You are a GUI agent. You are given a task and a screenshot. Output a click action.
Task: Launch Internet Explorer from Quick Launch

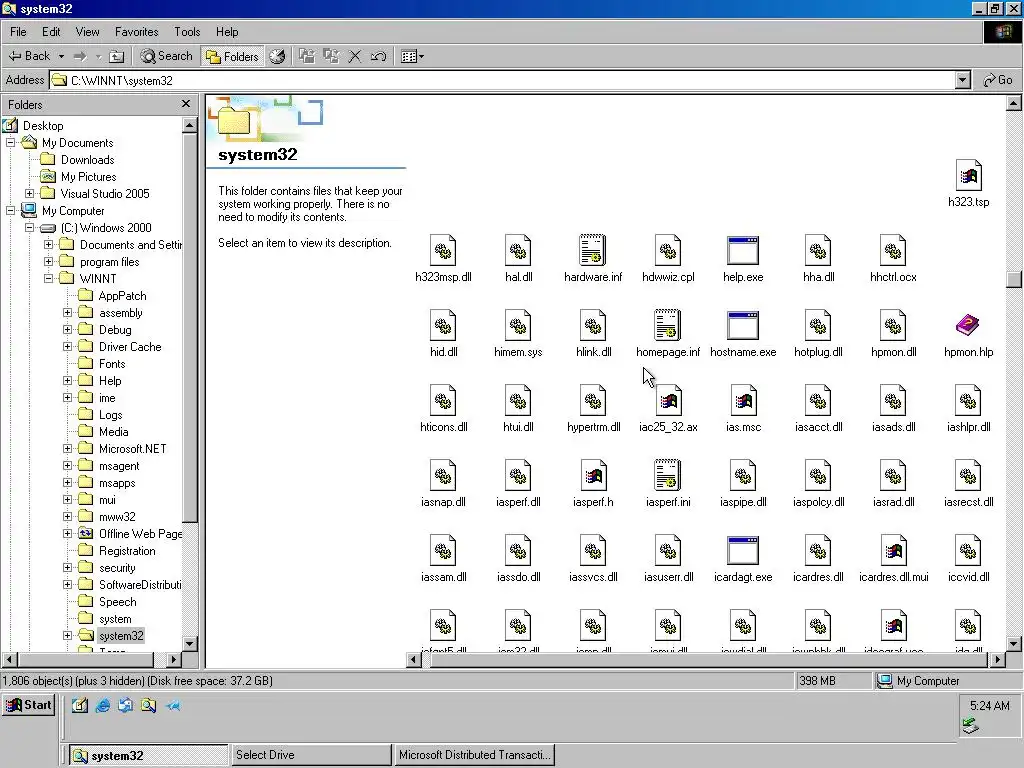pos(103,705)
